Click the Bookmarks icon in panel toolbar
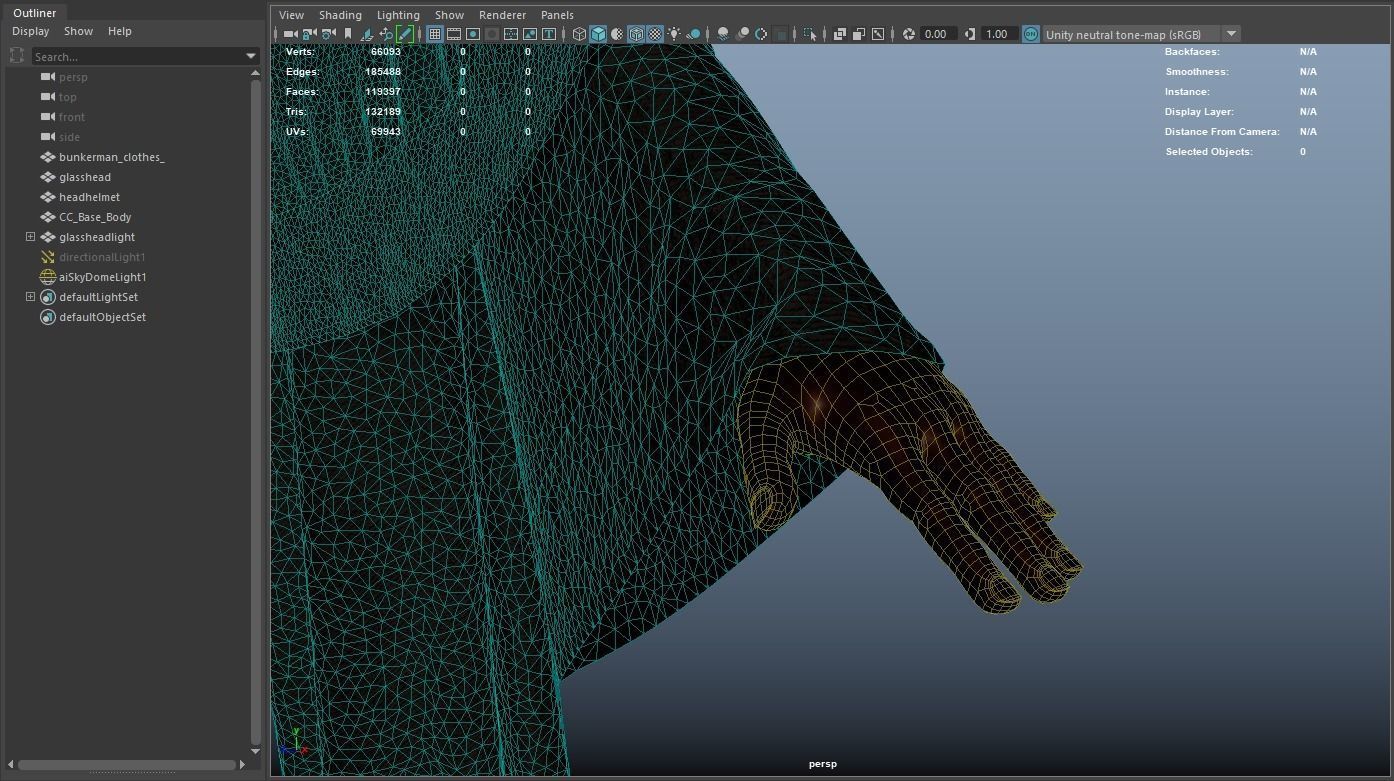Screen dimensions: 1394x781 pos(348,34)
